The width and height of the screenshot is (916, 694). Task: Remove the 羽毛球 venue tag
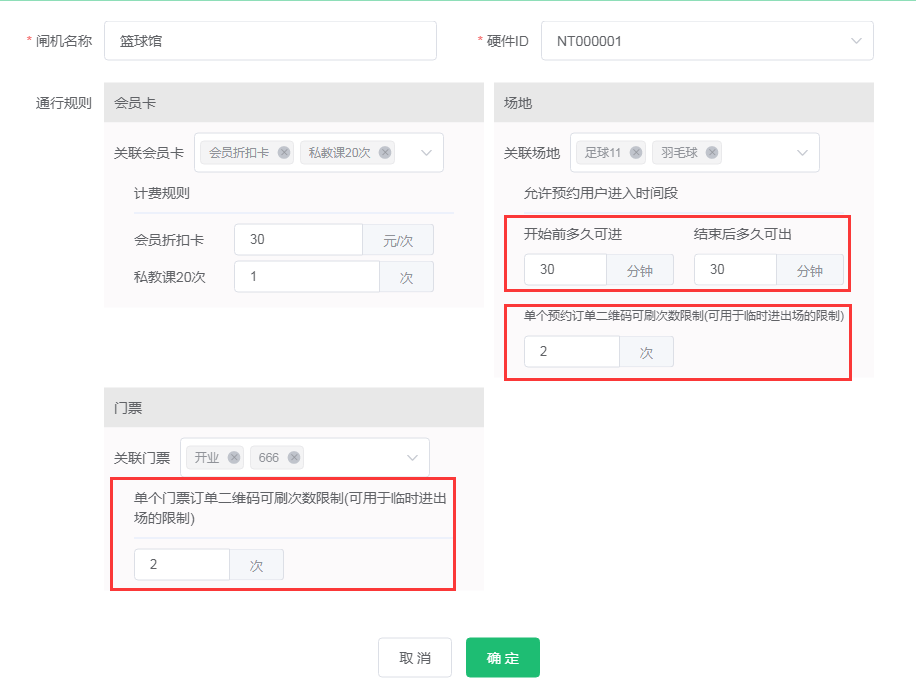[x=712, y=153]
